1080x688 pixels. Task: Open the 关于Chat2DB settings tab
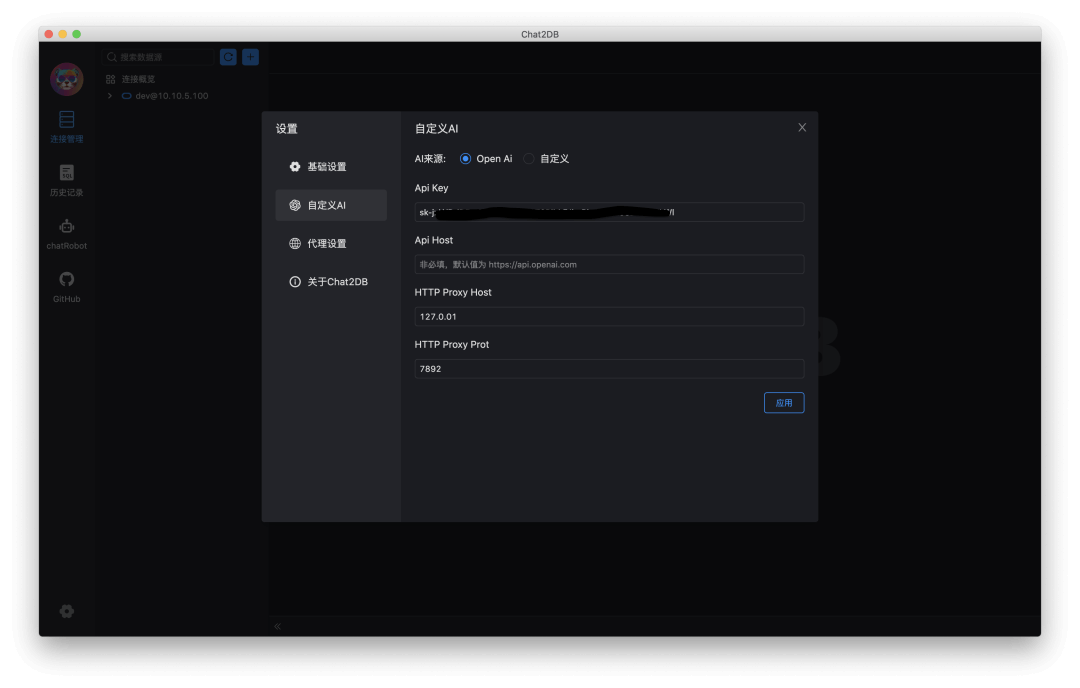coord(331,282)
